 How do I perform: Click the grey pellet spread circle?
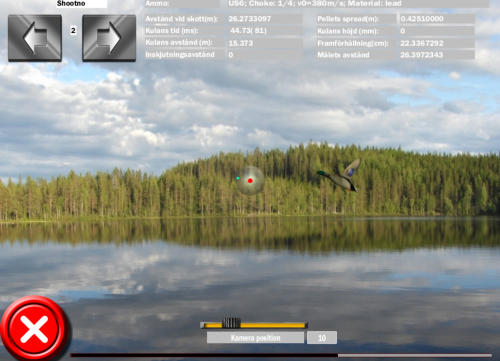[x=250, y=181]
